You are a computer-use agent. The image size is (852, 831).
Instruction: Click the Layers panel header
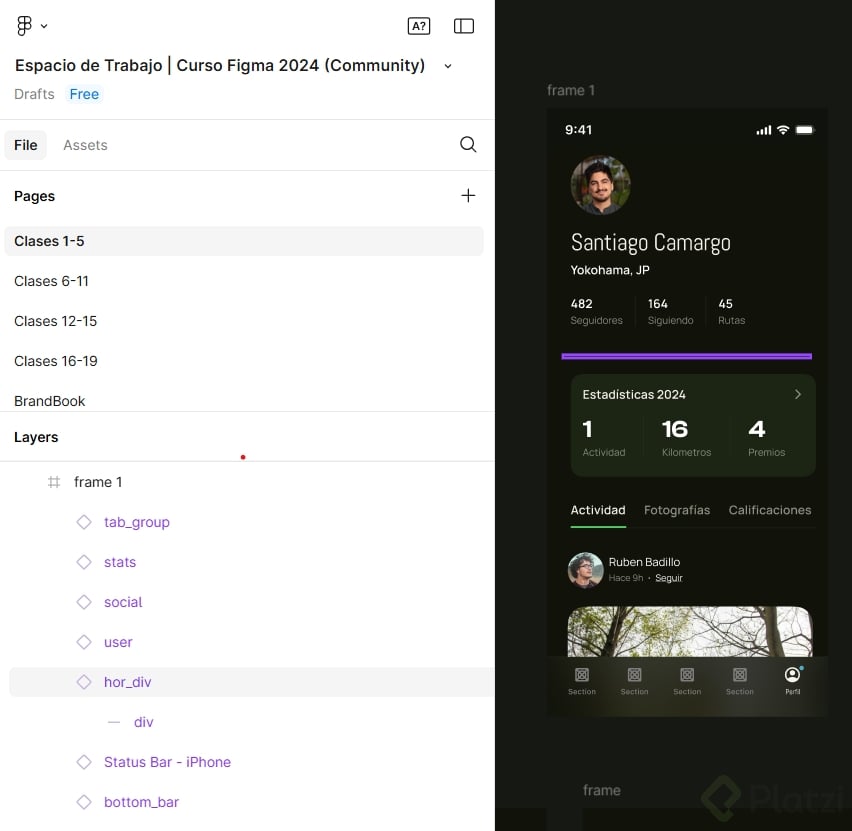(36, 437)
